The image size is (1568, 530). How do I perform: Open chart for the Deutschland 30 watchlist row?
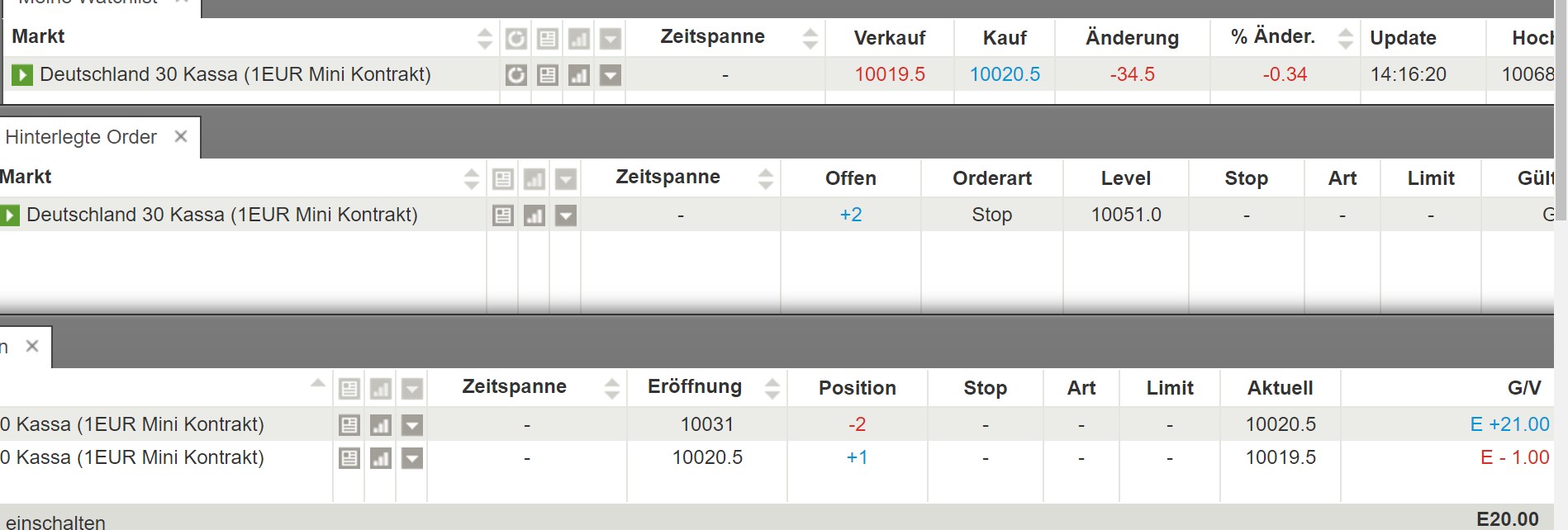pyautogui.click(x=579, y=75)
